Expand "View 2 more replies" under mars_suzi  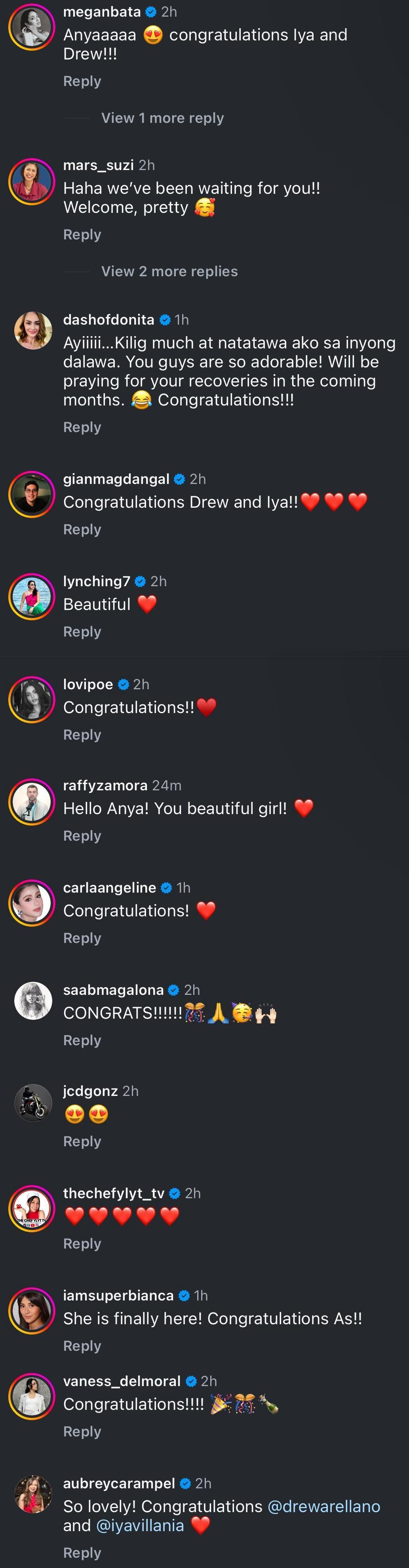click(x=169, y=272)
